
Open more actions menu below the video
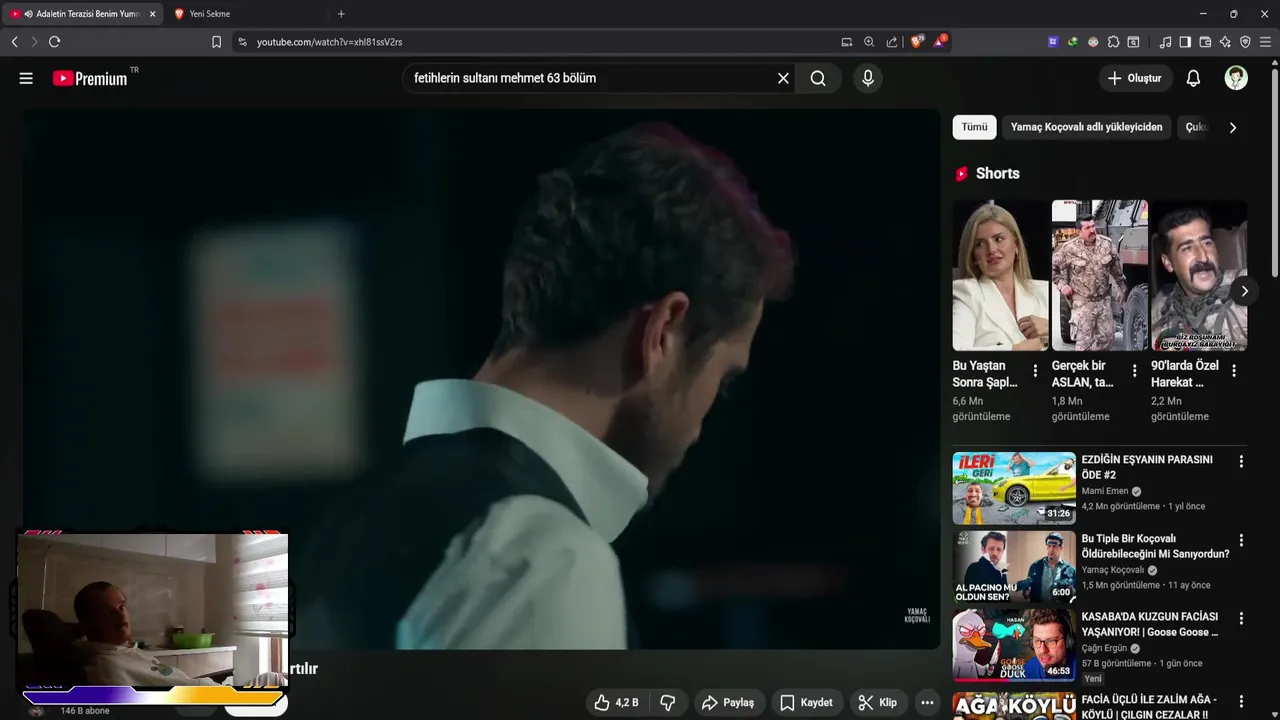pyautogui.click(x=927, y=703)
